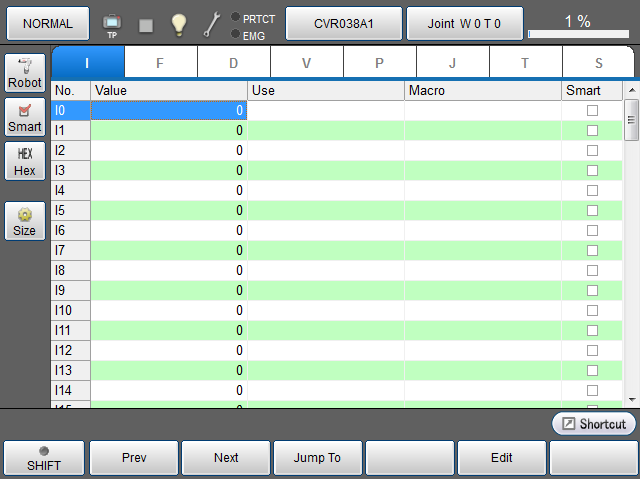640x479 pixels.
Task: Select the P variable tab
Action: coord(379,63)
